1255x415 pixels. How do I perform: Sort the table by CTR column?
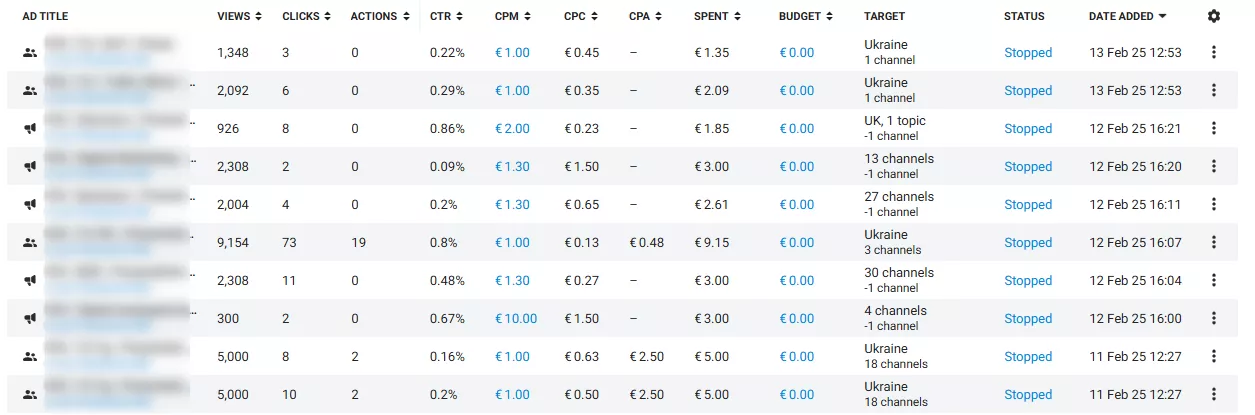coord(445,16)
